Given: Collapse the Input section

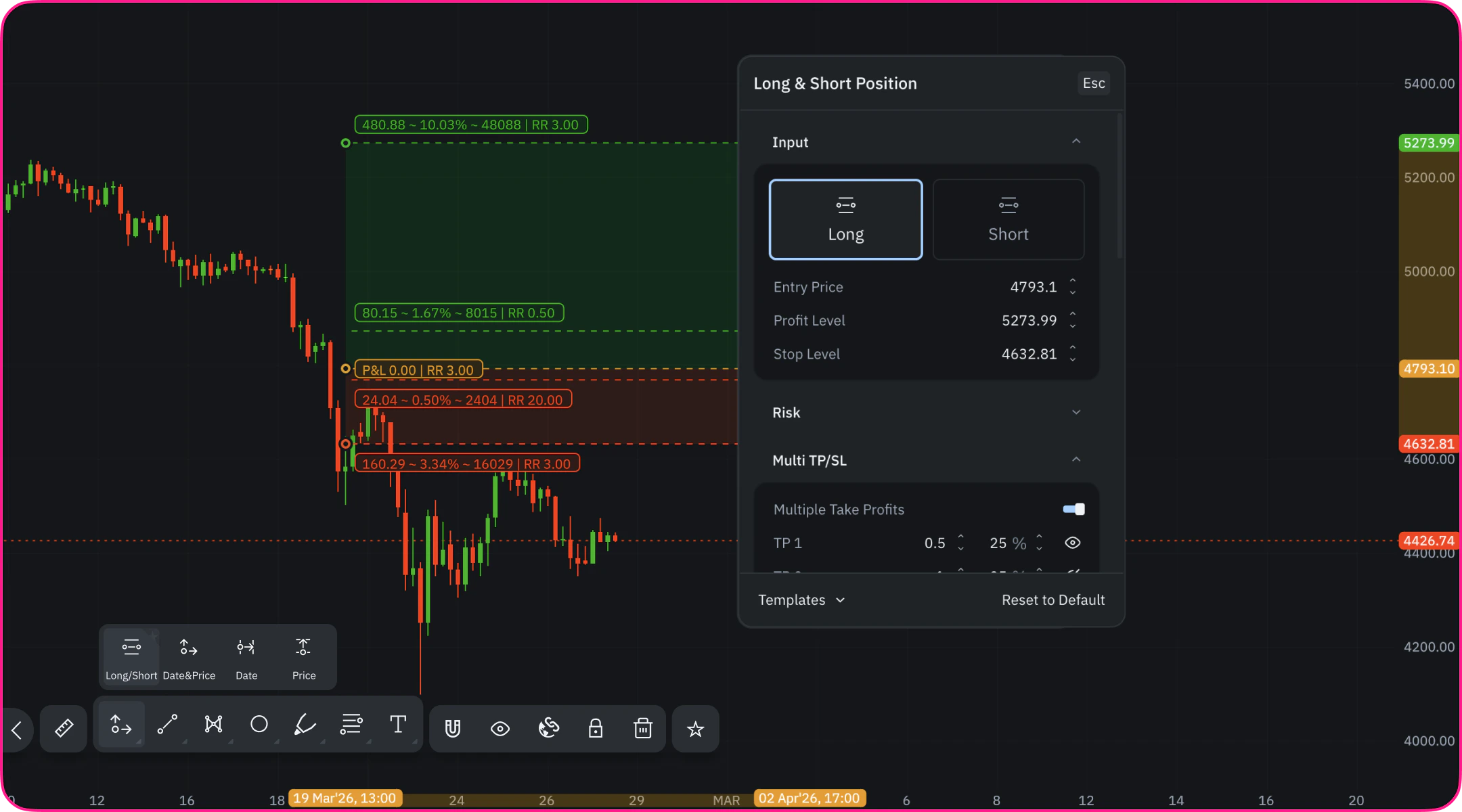Looking at the screenshot, I should (x=1076, y=142).
